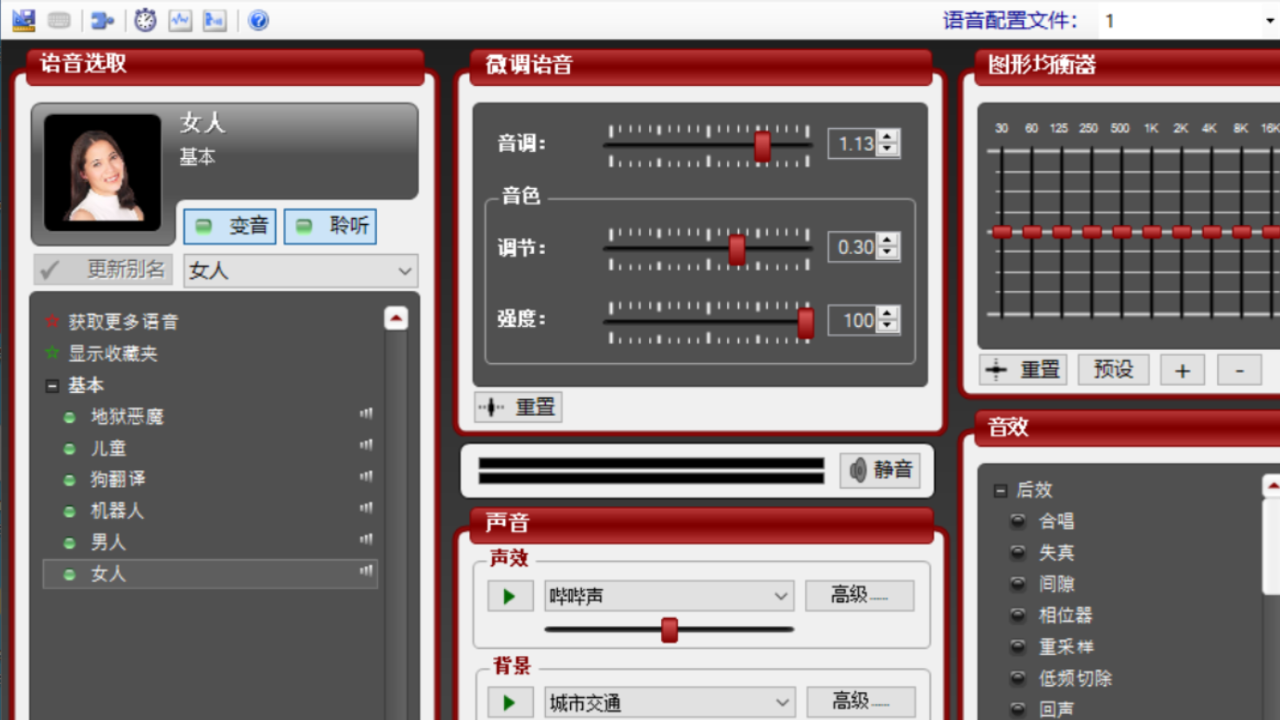Open the help icon with the question mark
The width and height of the screenshot is (1280, 720).
click(x=258, y=20)
